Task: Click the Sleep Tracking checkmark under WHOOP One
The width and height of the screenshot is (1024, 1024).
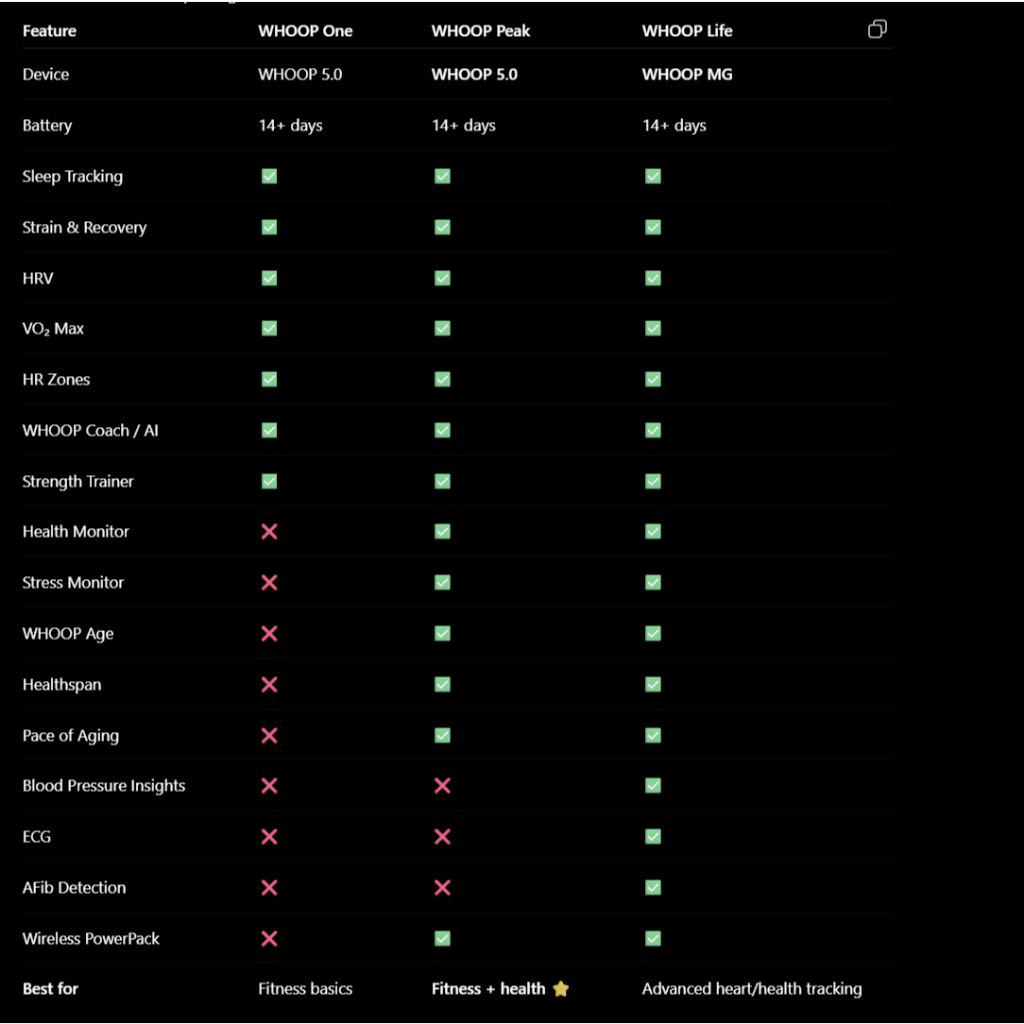Action: 269,176
